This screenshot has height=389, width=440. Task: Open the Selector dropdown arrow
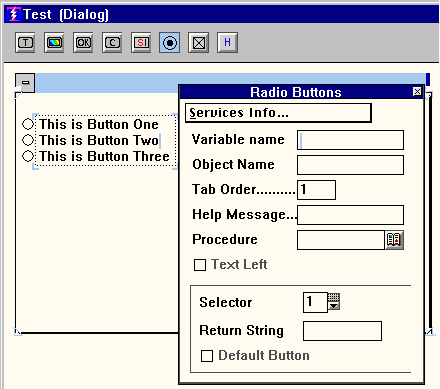(334, 305)
